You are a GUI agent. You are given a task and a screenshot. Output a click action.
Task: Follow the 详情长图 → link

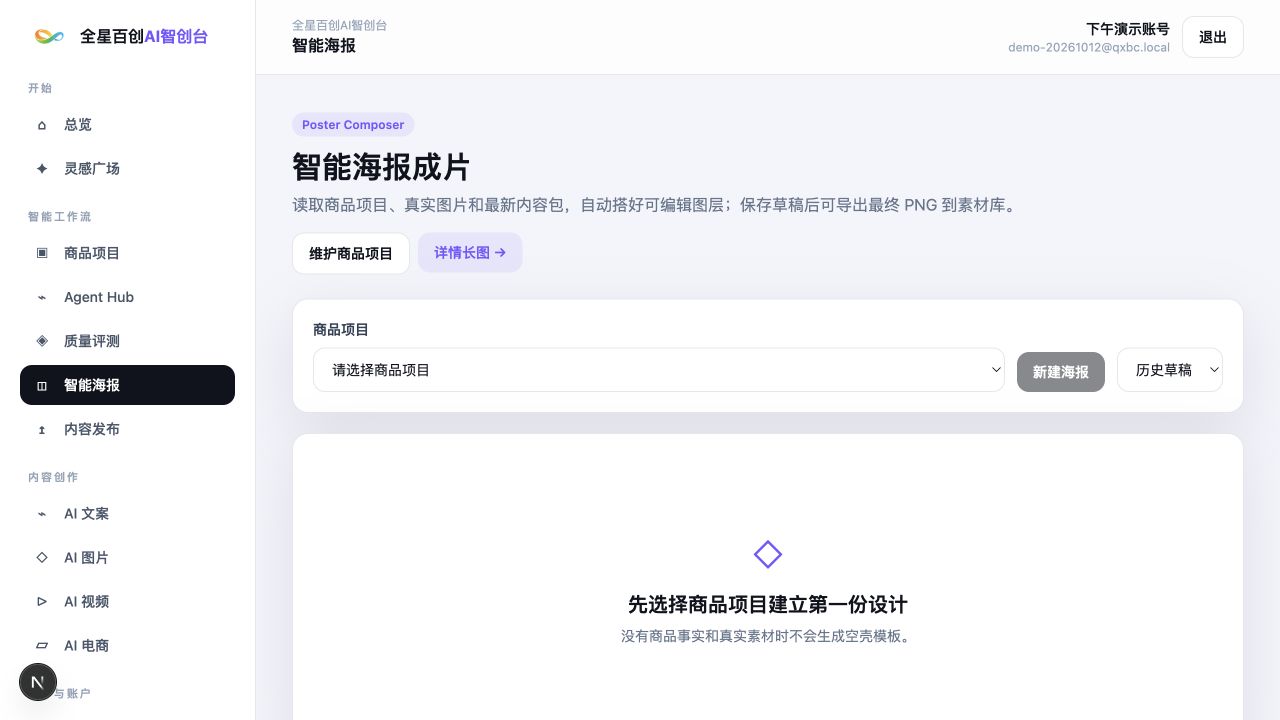coord(470,253)
